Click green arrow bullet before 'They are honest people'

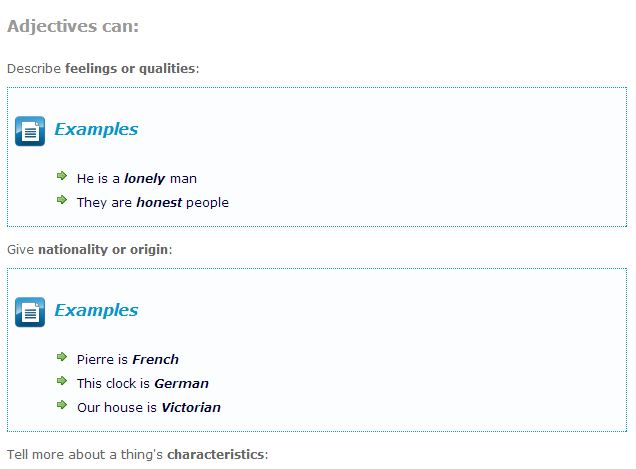[x=62, y=201]
